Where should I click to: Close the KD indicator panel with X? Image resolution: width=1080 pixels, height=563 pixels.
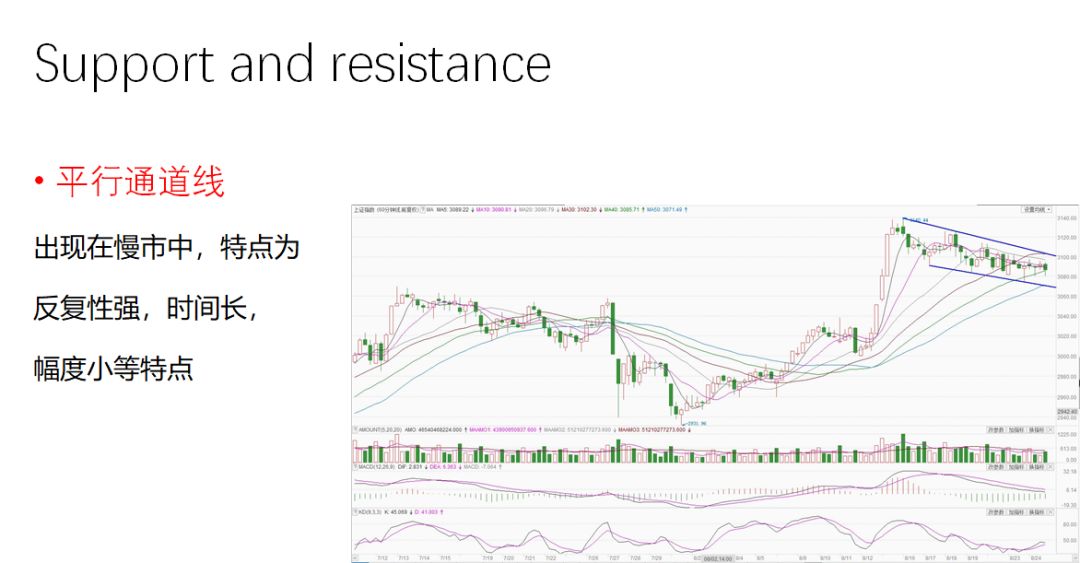point(1050,512)
